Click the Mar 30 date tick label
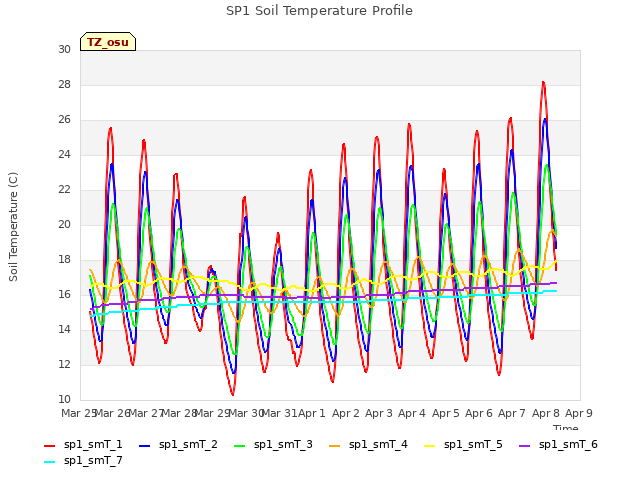Screen dimensions: 640x480 coord(246,413)
